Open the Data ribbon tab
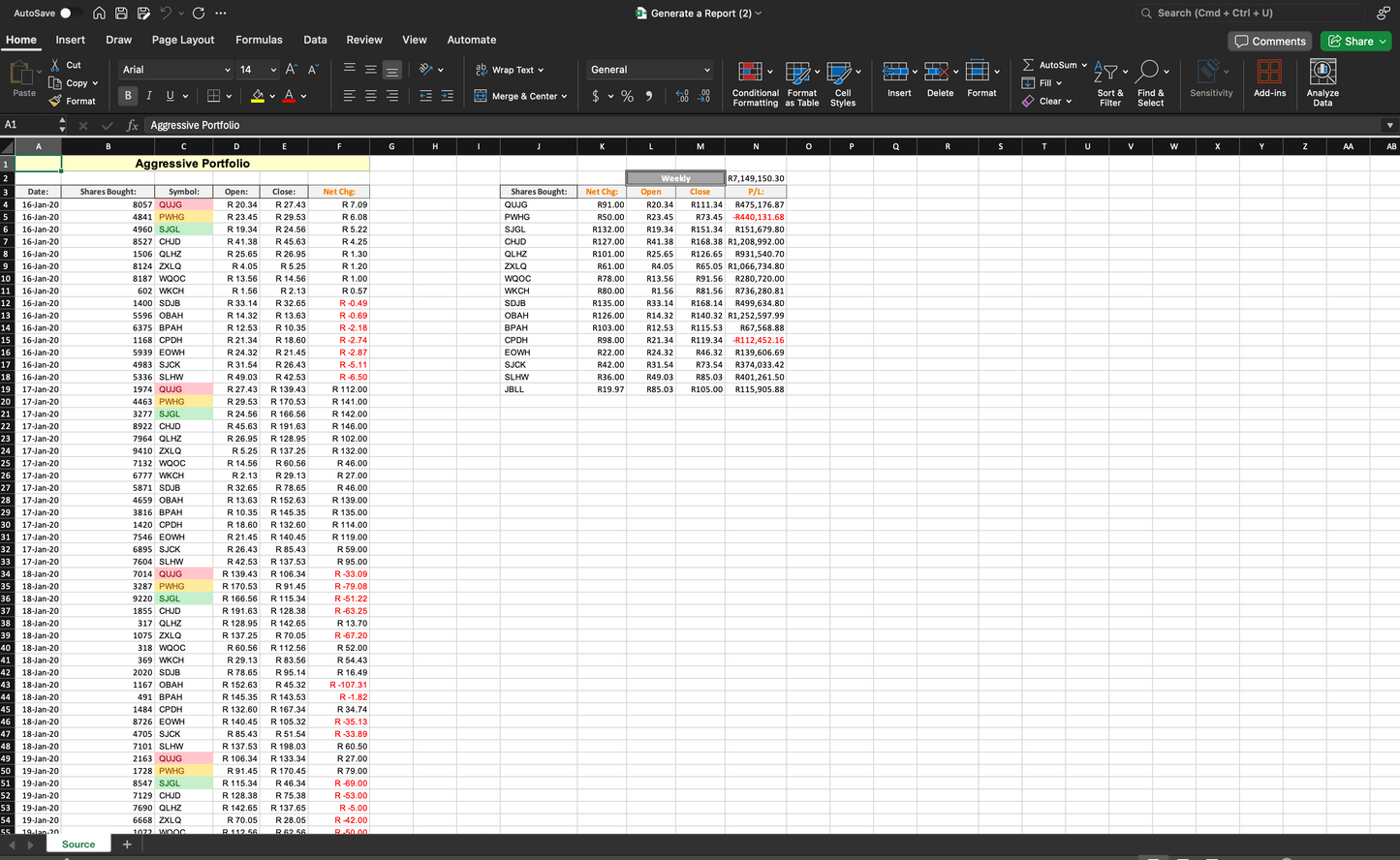Viewport: 1400px width, 860px height. (315, 40)
